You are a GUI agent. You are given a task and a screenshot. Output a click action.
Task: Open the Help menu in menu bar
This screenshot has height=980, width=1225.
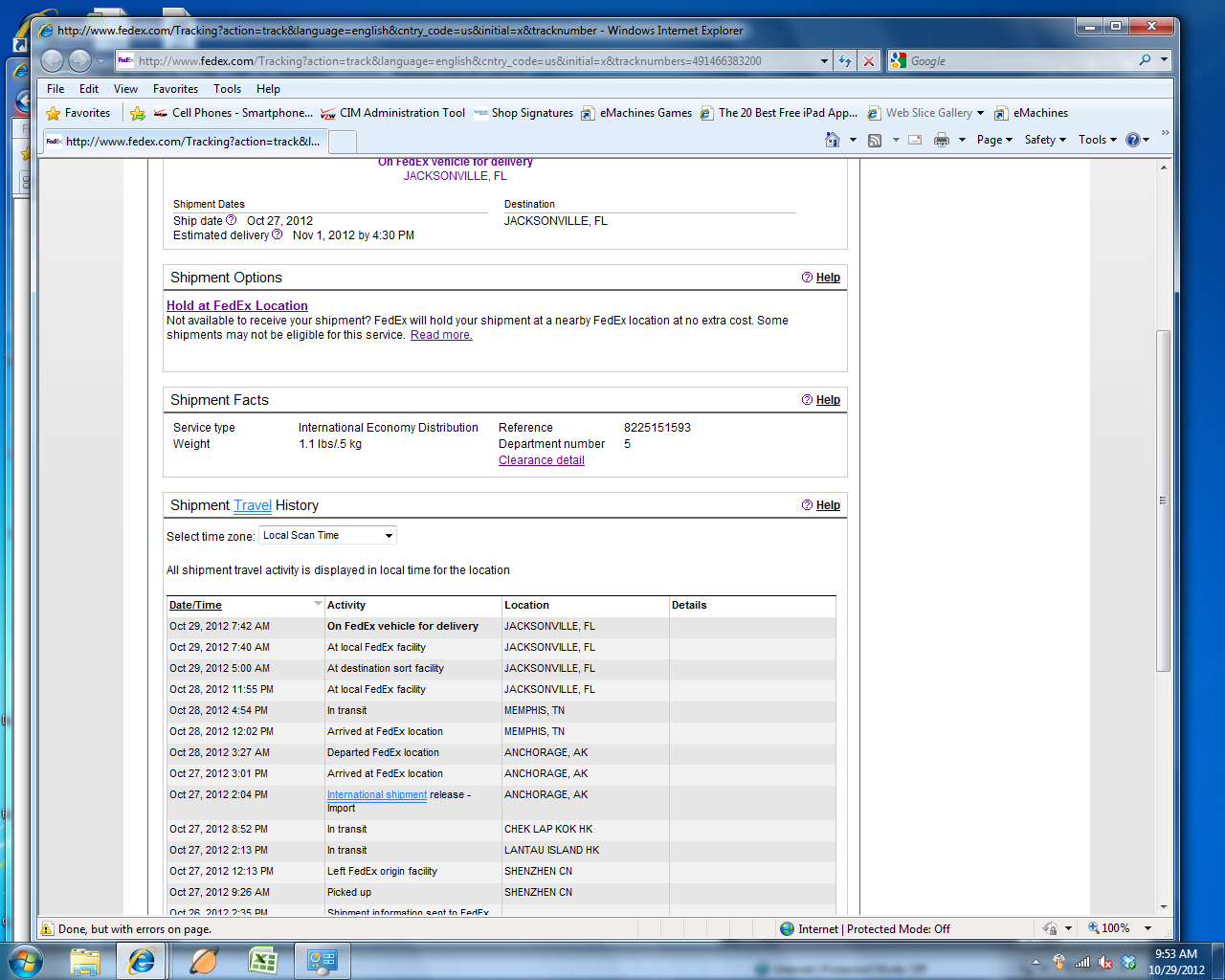click(268, 88)
